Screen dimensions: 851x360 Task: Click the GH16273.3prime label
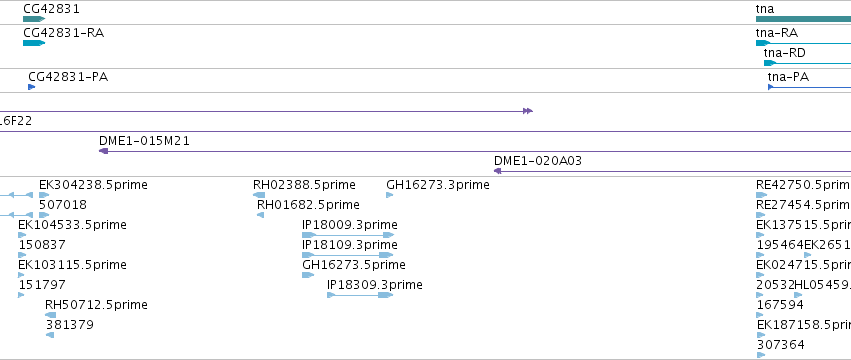[437, 185]
